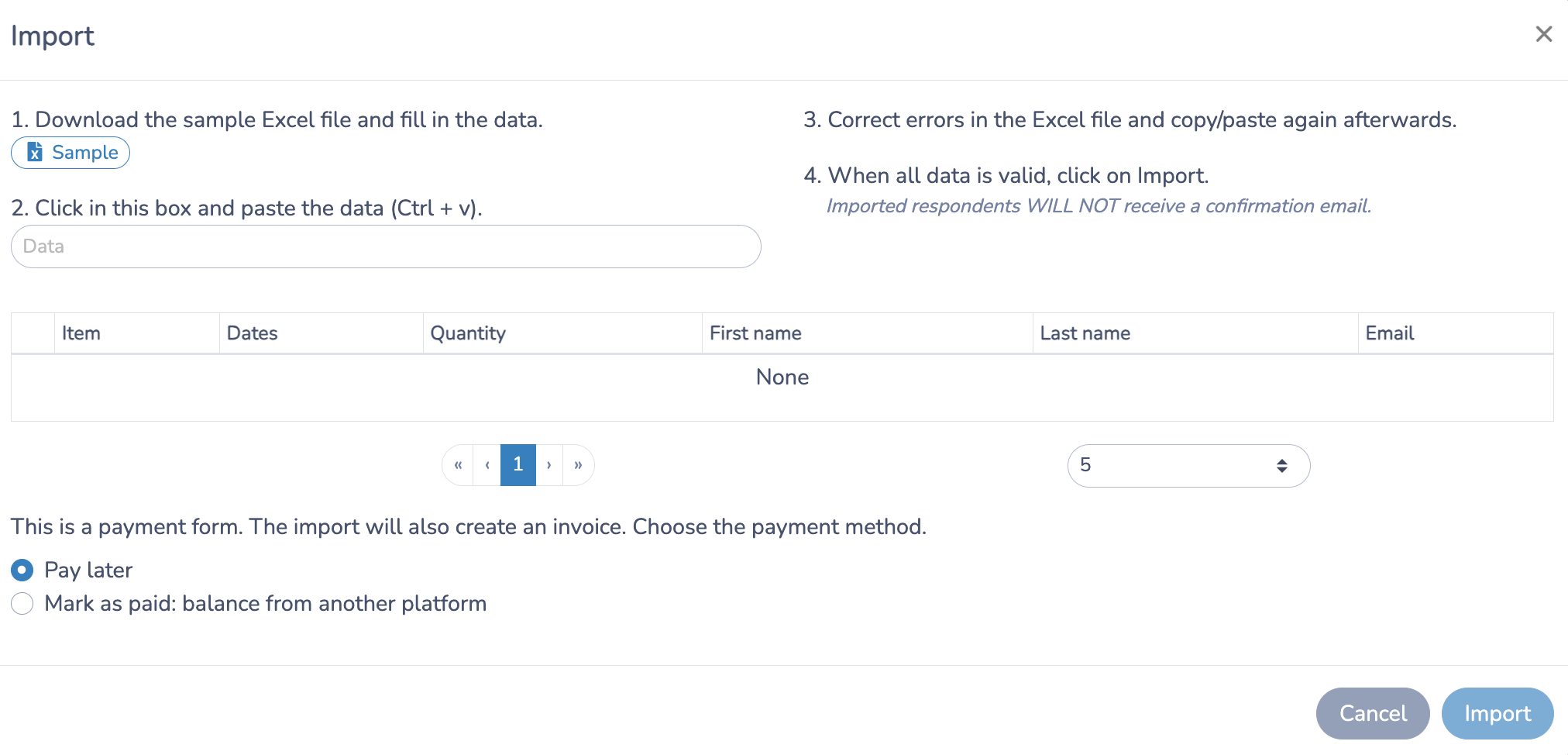Open the rows-per-page dropdown showing 5

[1189, 465]
